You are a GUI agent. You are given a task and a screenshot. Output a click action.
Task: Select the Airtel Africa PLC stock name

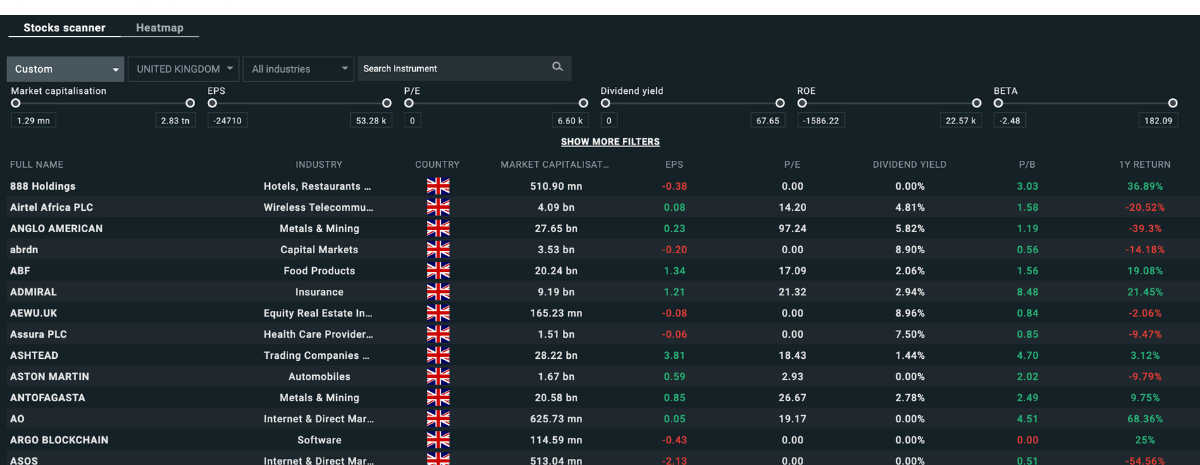51,207
